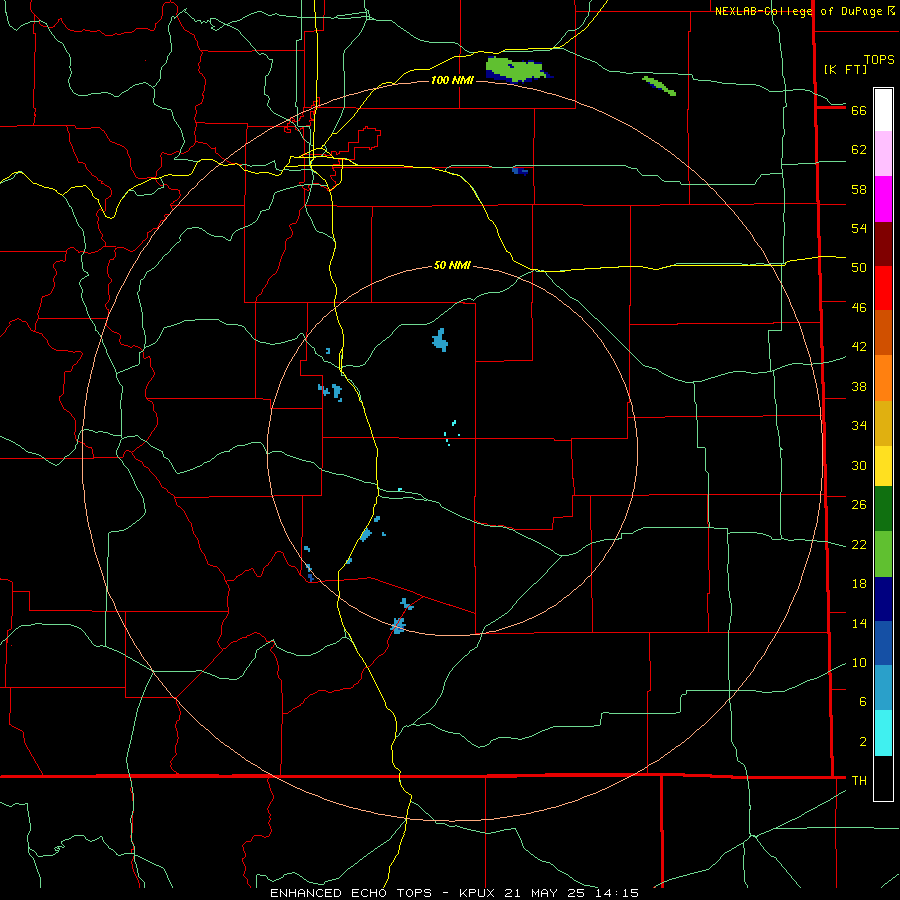Click the large green echo near the top
The image size is (900, 900).
coord(517,69)
